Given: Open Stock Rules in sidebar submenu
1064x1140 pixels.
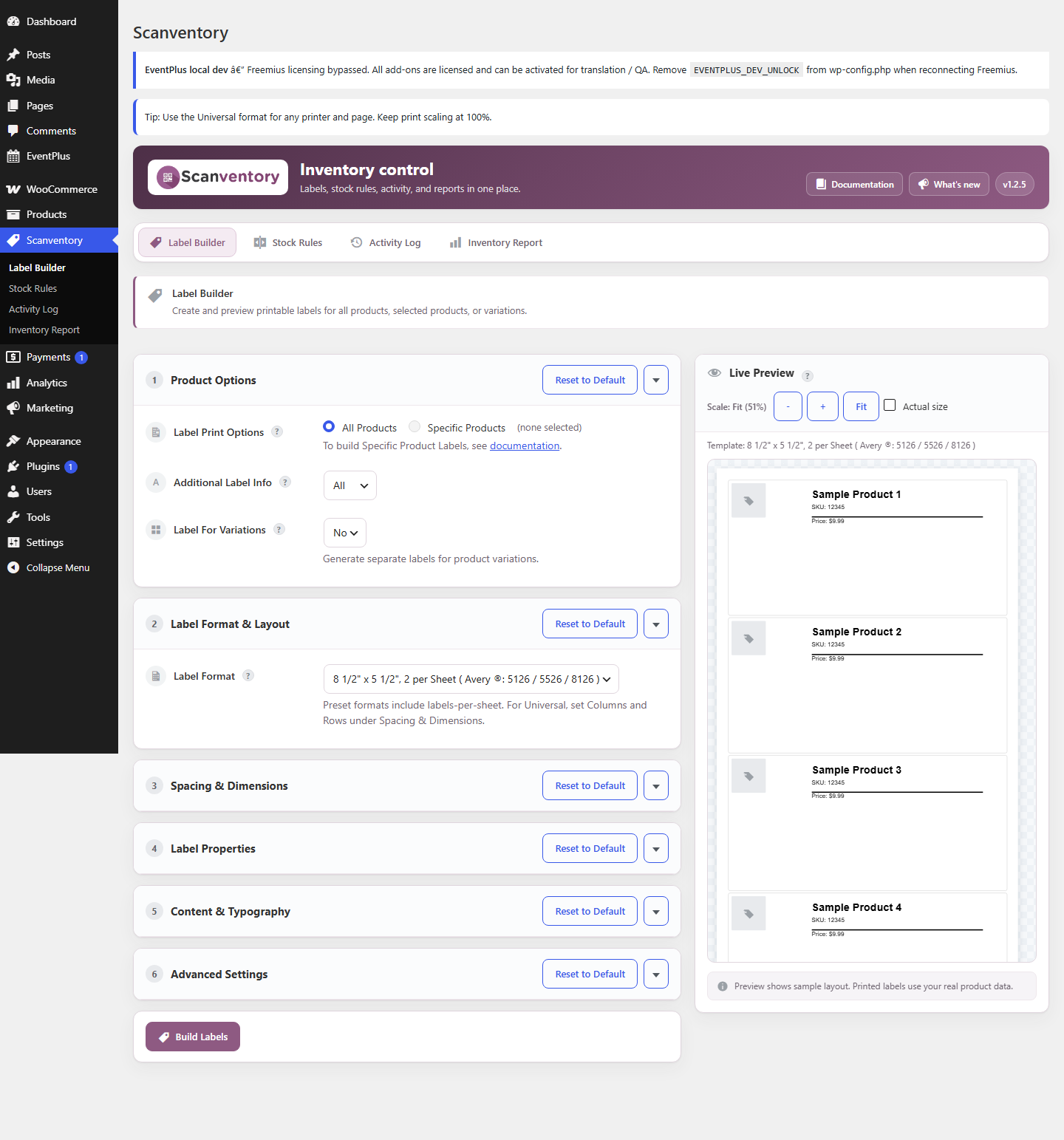Looking at the screenshot, I should (x=33, y=288).
